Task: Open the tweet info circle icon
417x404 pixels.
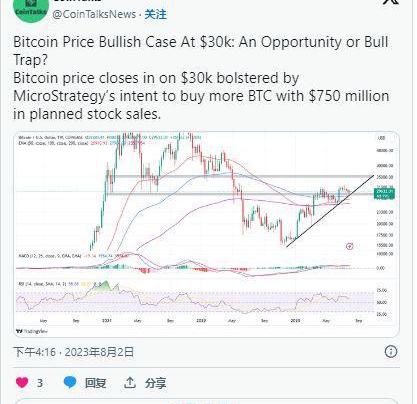Action: [391, 352]
